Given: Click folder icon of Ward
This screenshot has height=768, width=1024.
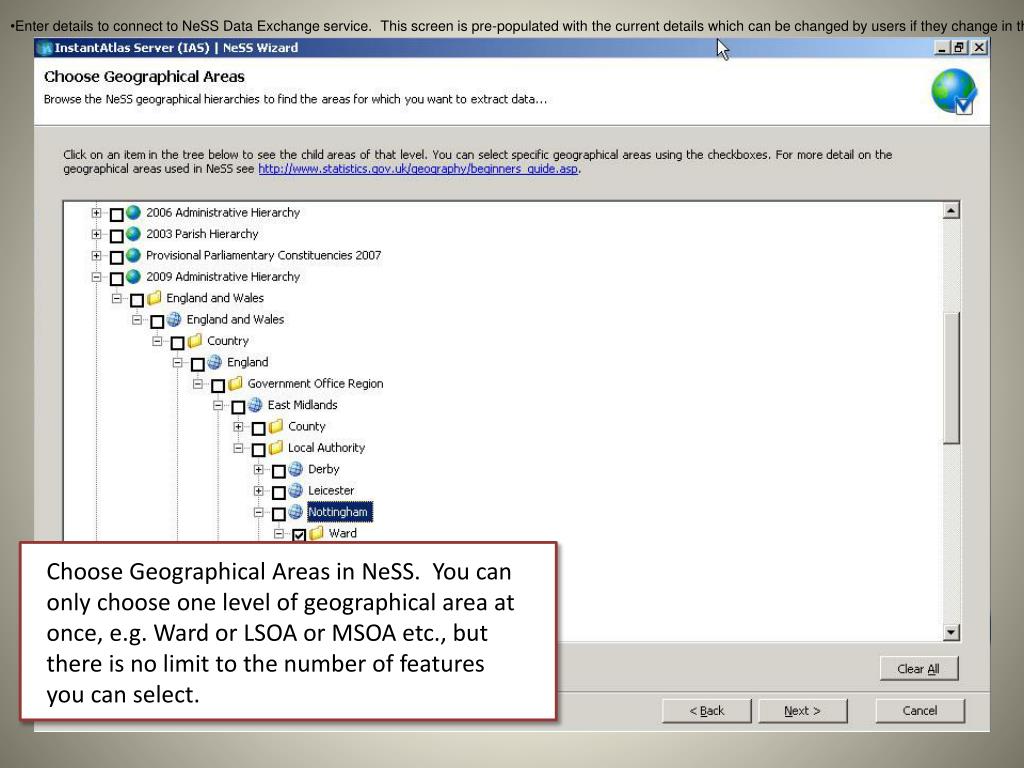Looking at the screenshot, I should (x=317, y=534).
